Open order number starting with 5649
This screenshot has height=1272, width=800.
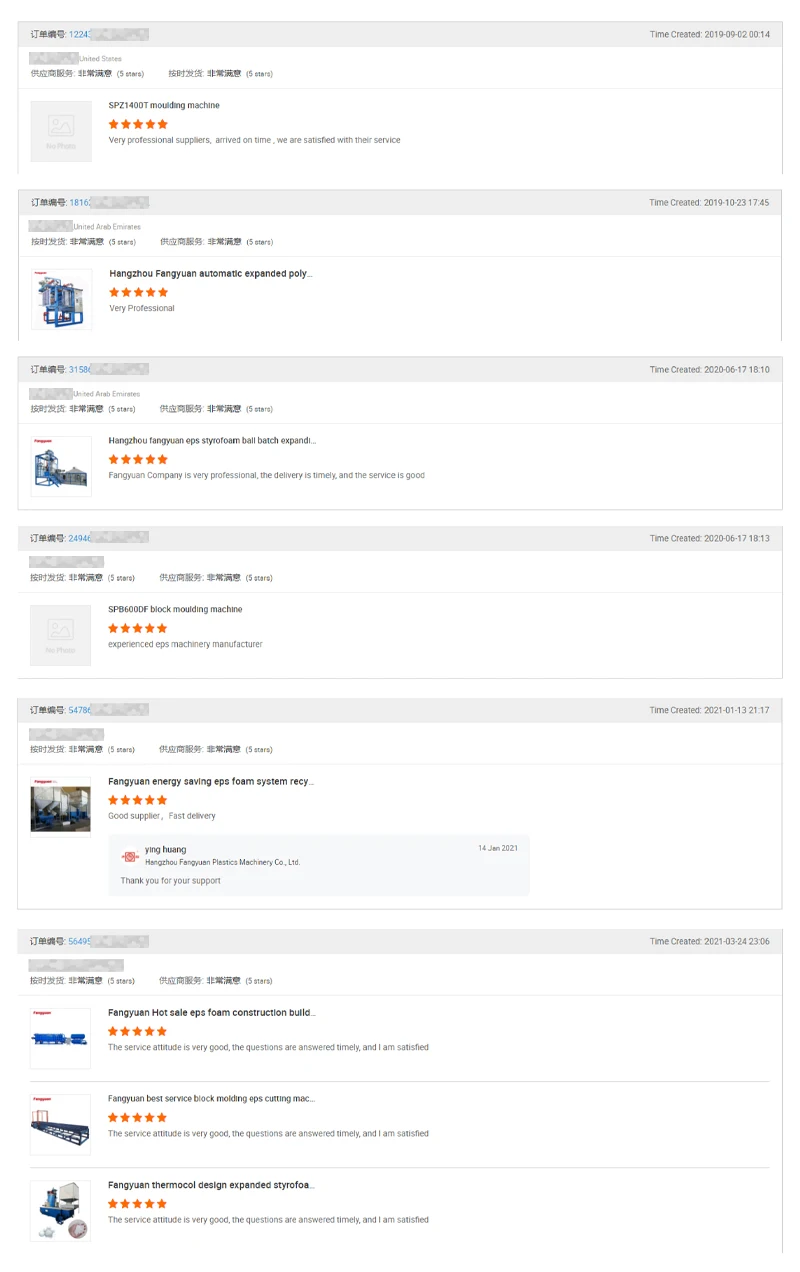tap(80, 942)
